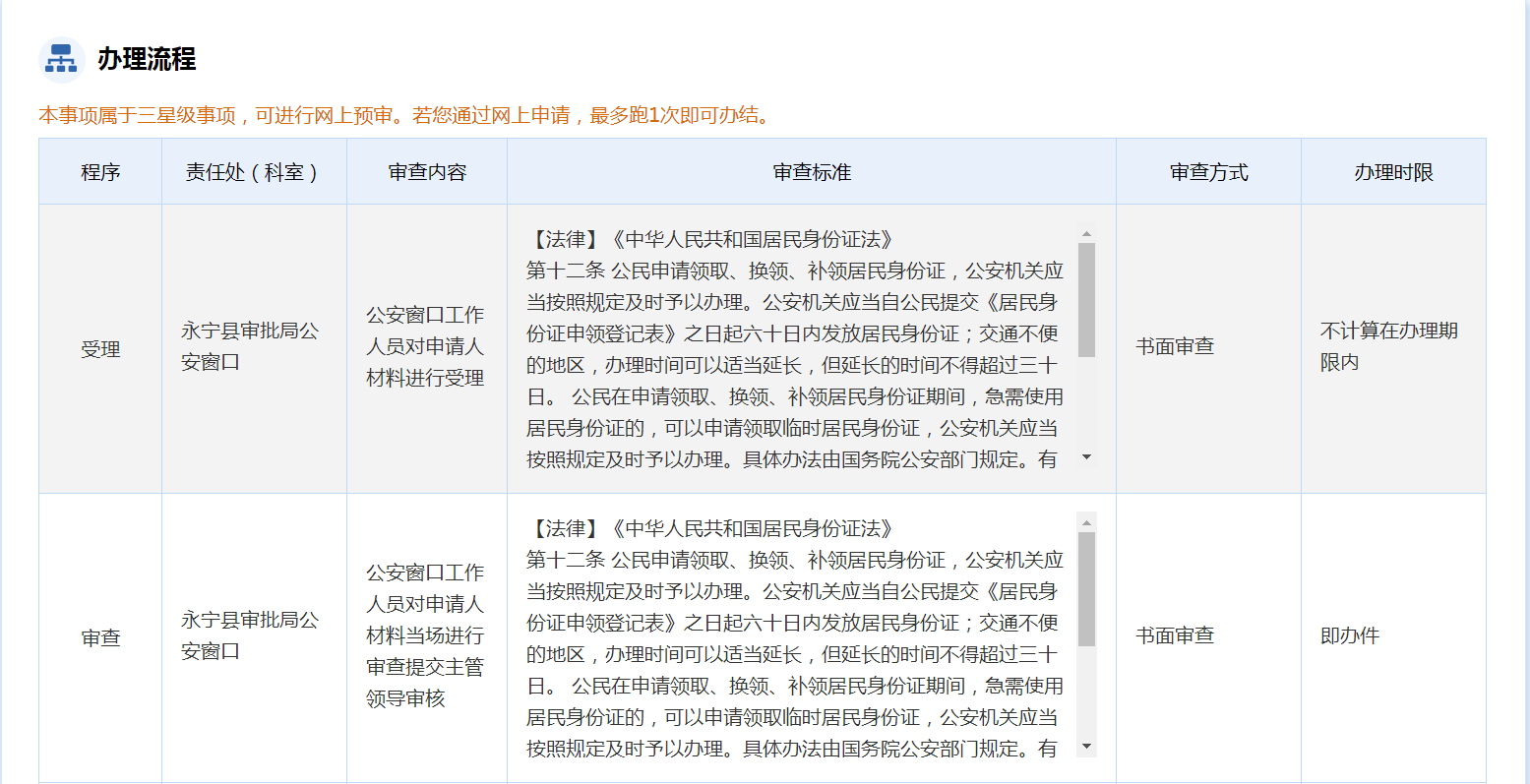
Task: Select the 程序 column header
Action: tap(100, 172)
